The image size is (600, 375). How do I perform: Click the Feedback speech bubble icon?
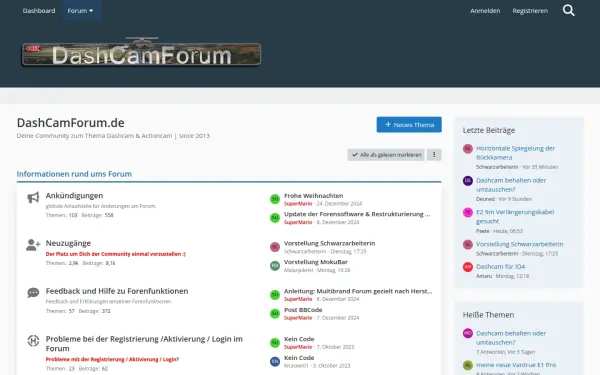coord(33,293)
